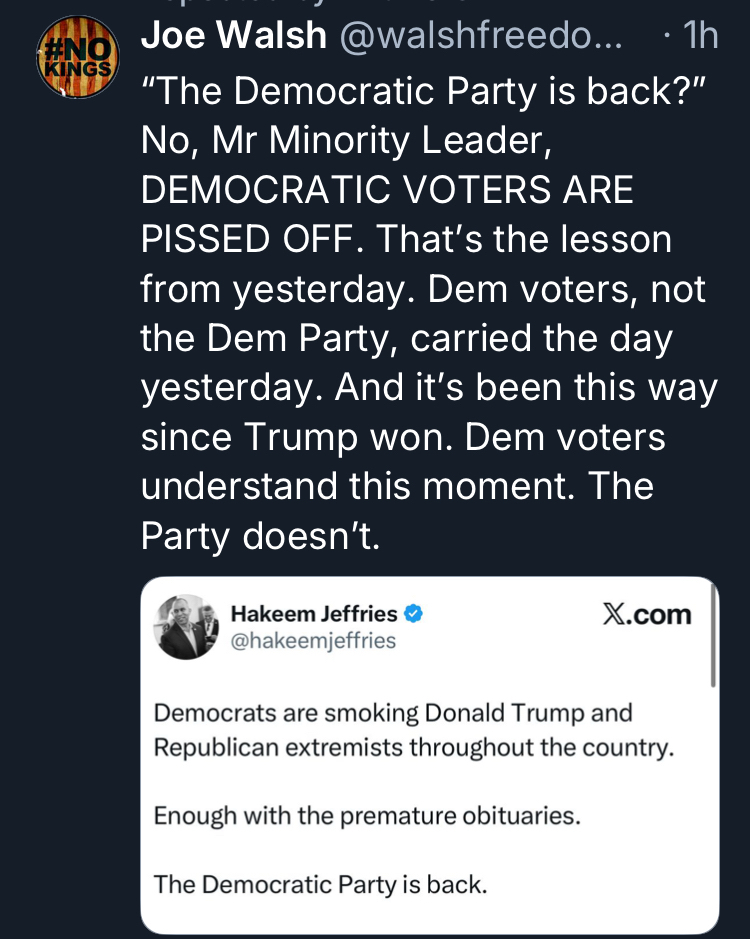
Task: Open the 1h timestamp
Action: 697,36
